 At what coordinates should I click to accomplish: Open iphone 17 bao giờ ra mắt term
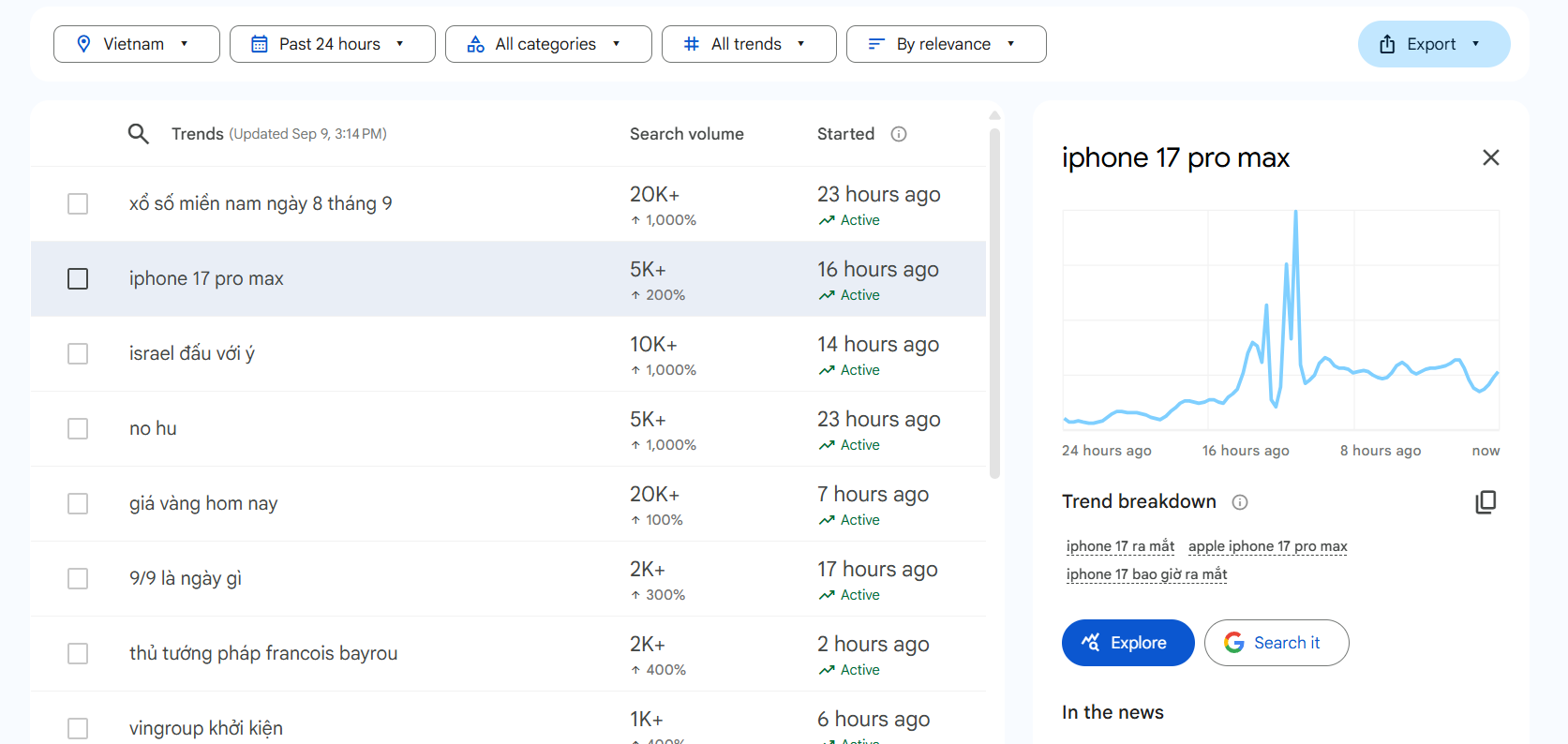point(1146,574)
